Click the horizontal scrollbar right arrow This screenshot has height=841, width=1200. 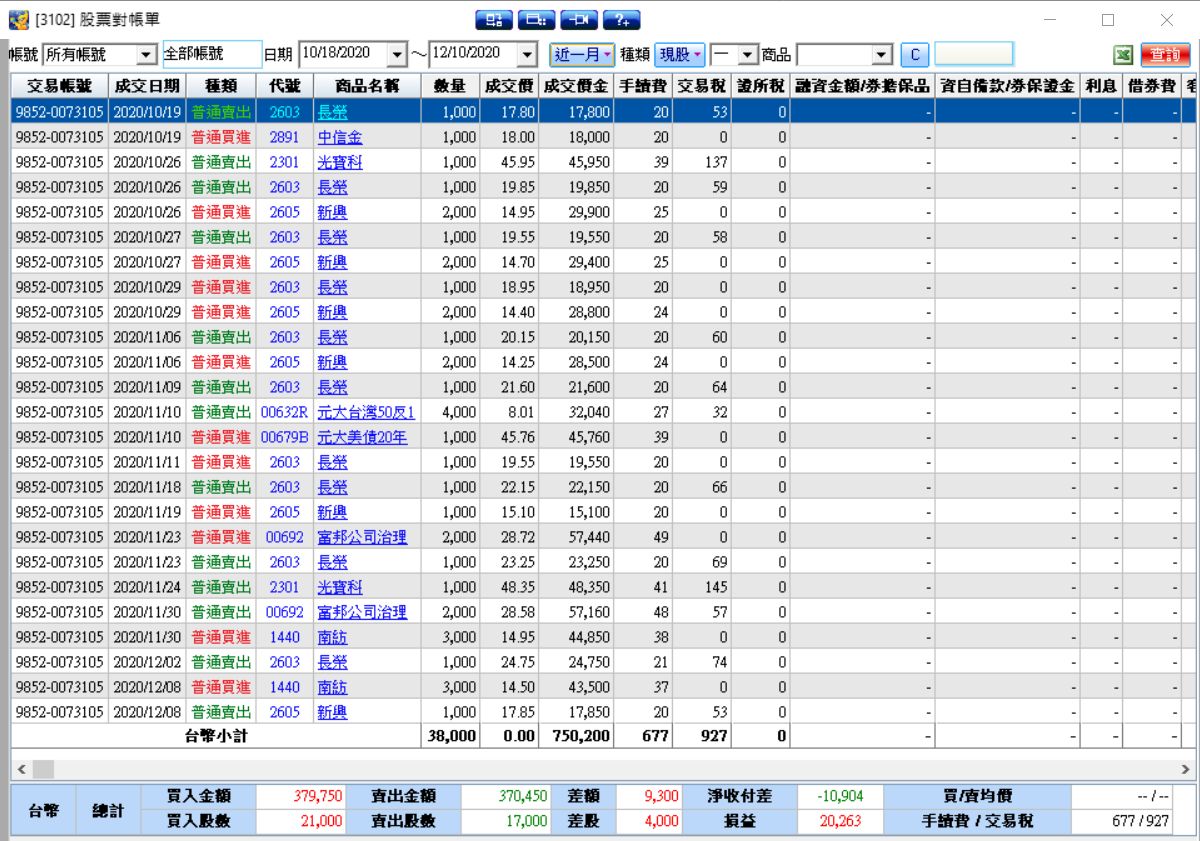coord(1186,769)
